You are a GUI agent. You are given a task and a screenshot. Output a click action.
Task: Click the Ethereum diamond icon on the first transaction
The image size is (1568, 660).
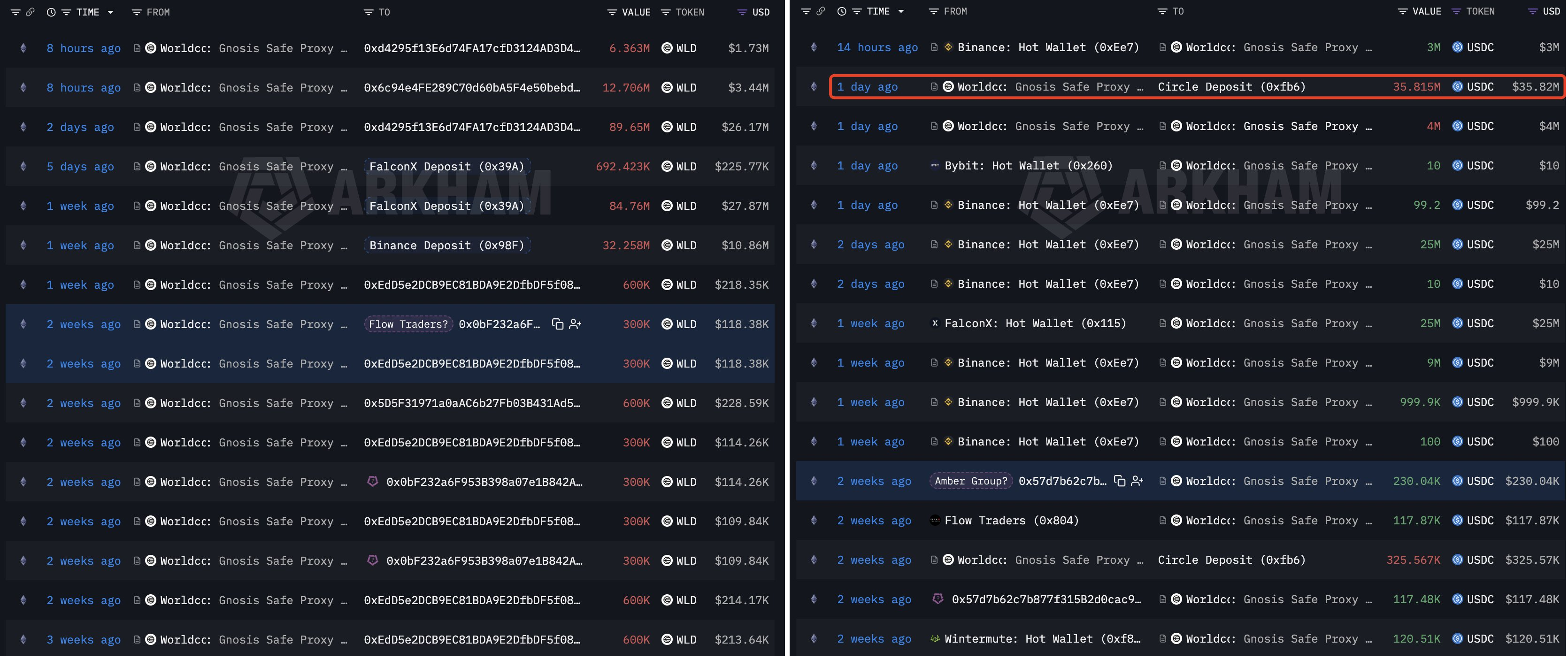[x=23, y=48]
